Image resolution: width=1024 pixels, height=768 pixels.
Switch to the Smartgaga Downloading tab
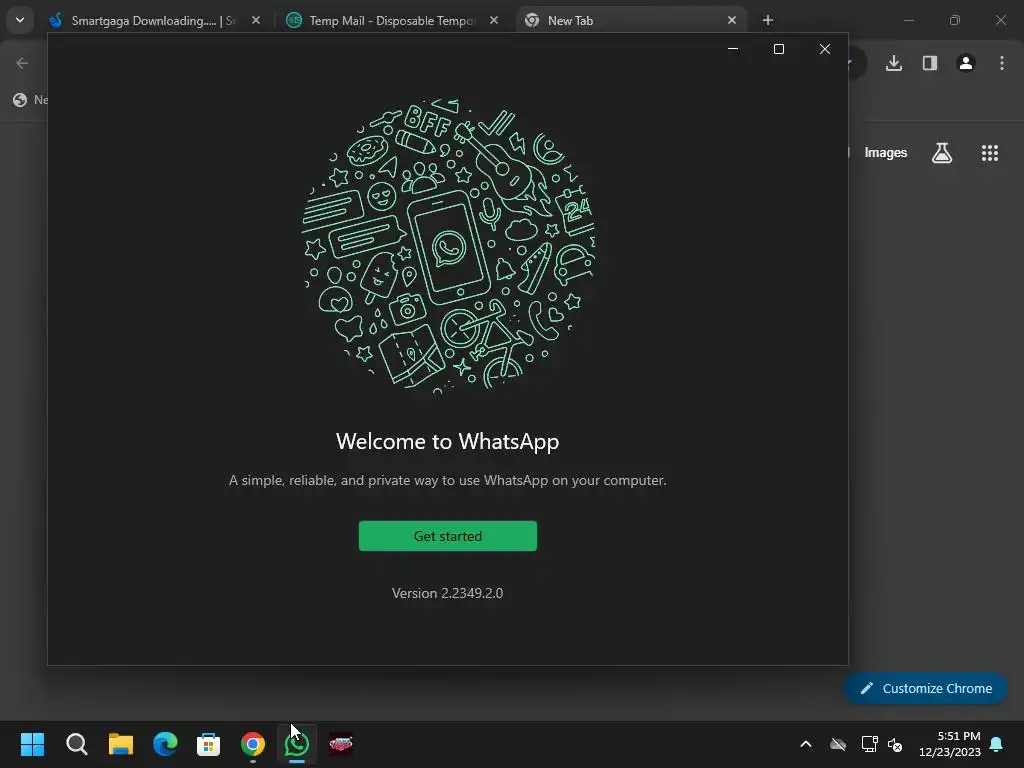click(x=153, y=20)
